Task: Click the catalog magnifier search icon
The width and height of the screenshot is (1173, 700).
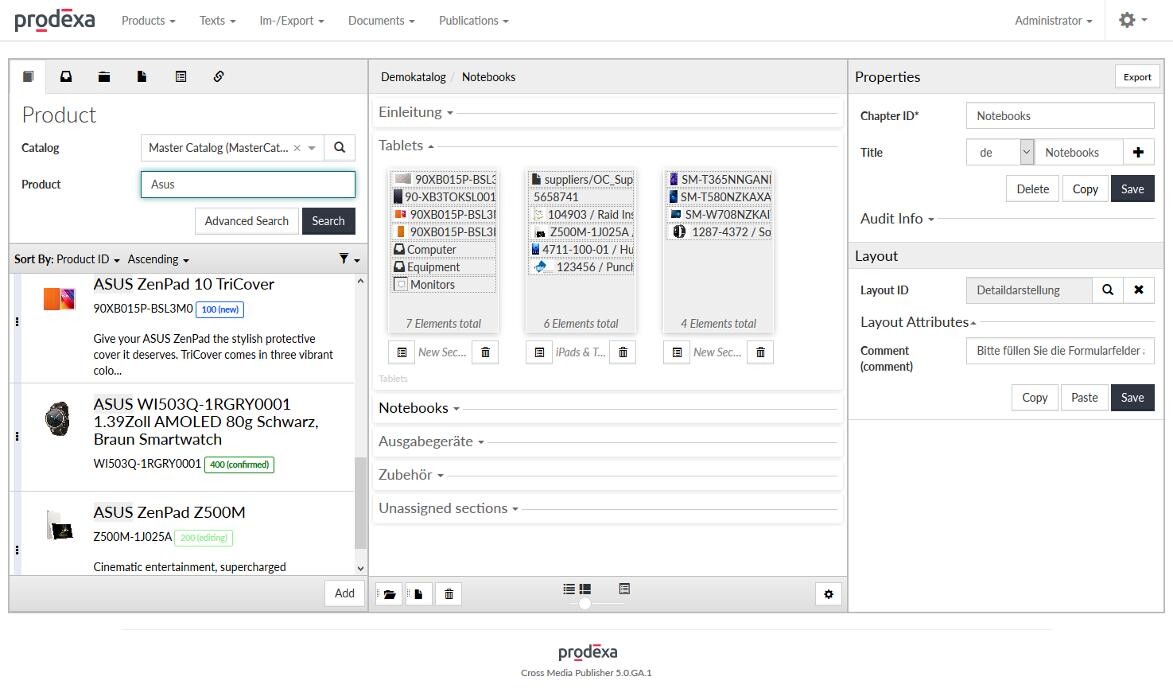Action: point(340,148)
